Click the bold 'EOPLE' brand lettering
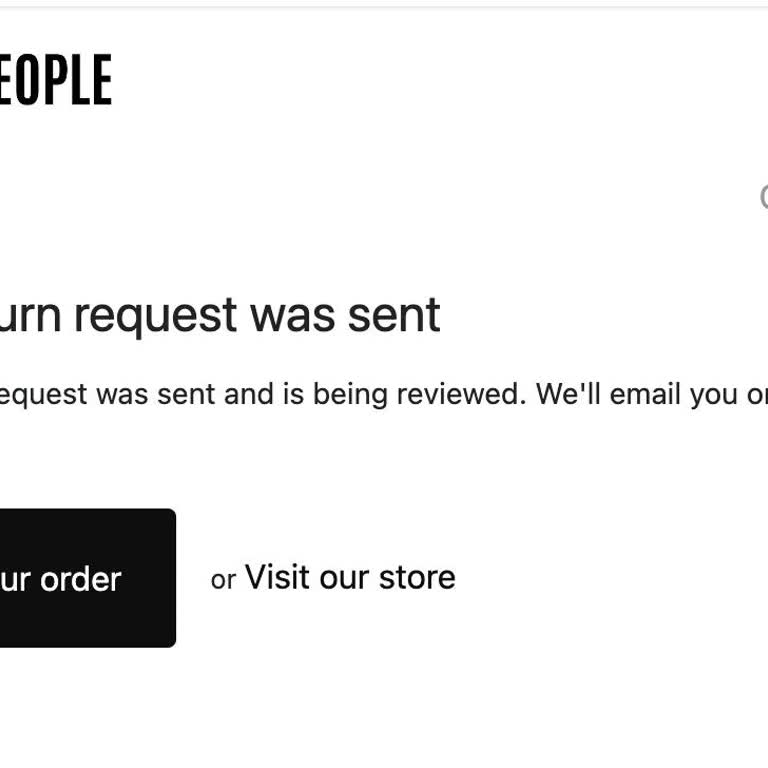 click(x=55, y=81)
